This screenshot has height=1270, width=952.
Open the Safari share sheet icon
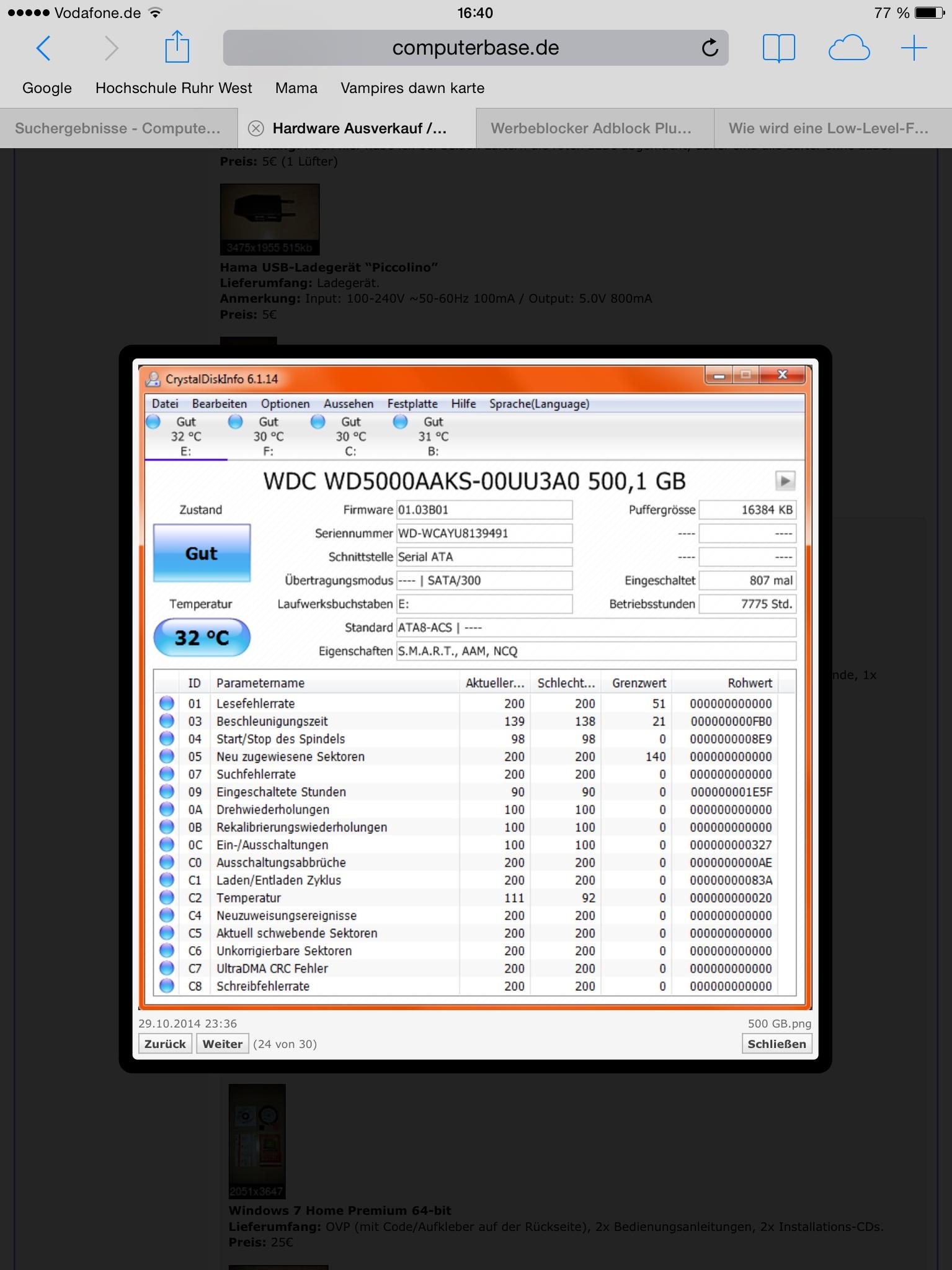tap(177, 47)
